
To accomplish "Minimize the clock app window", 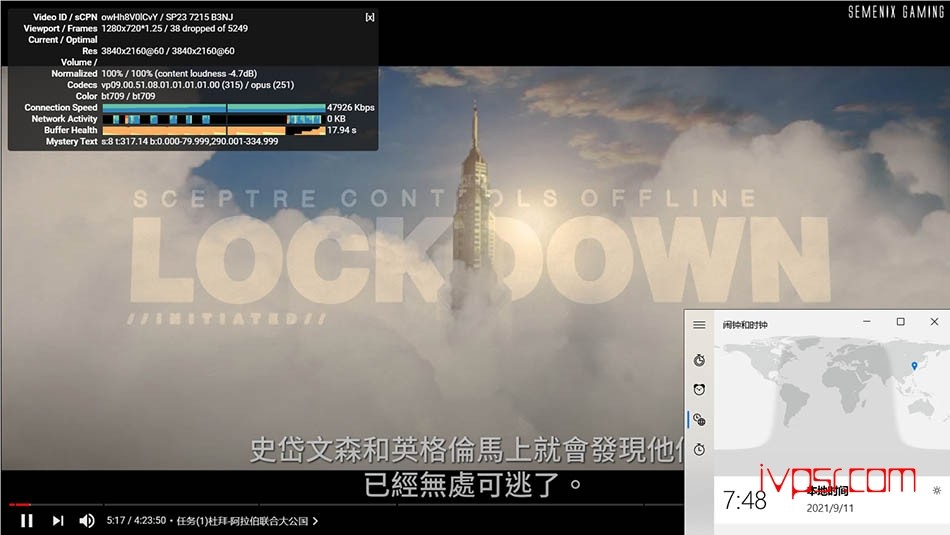I will tap(867, 322).
